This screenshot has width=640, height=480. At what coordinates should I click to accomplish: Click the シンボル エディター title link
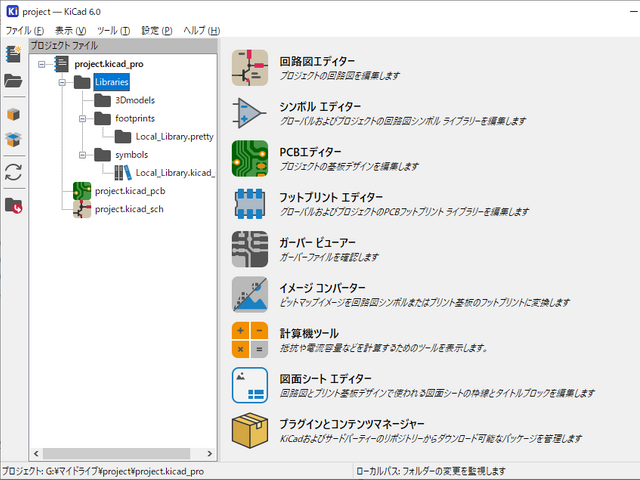(x=320, y=107)
